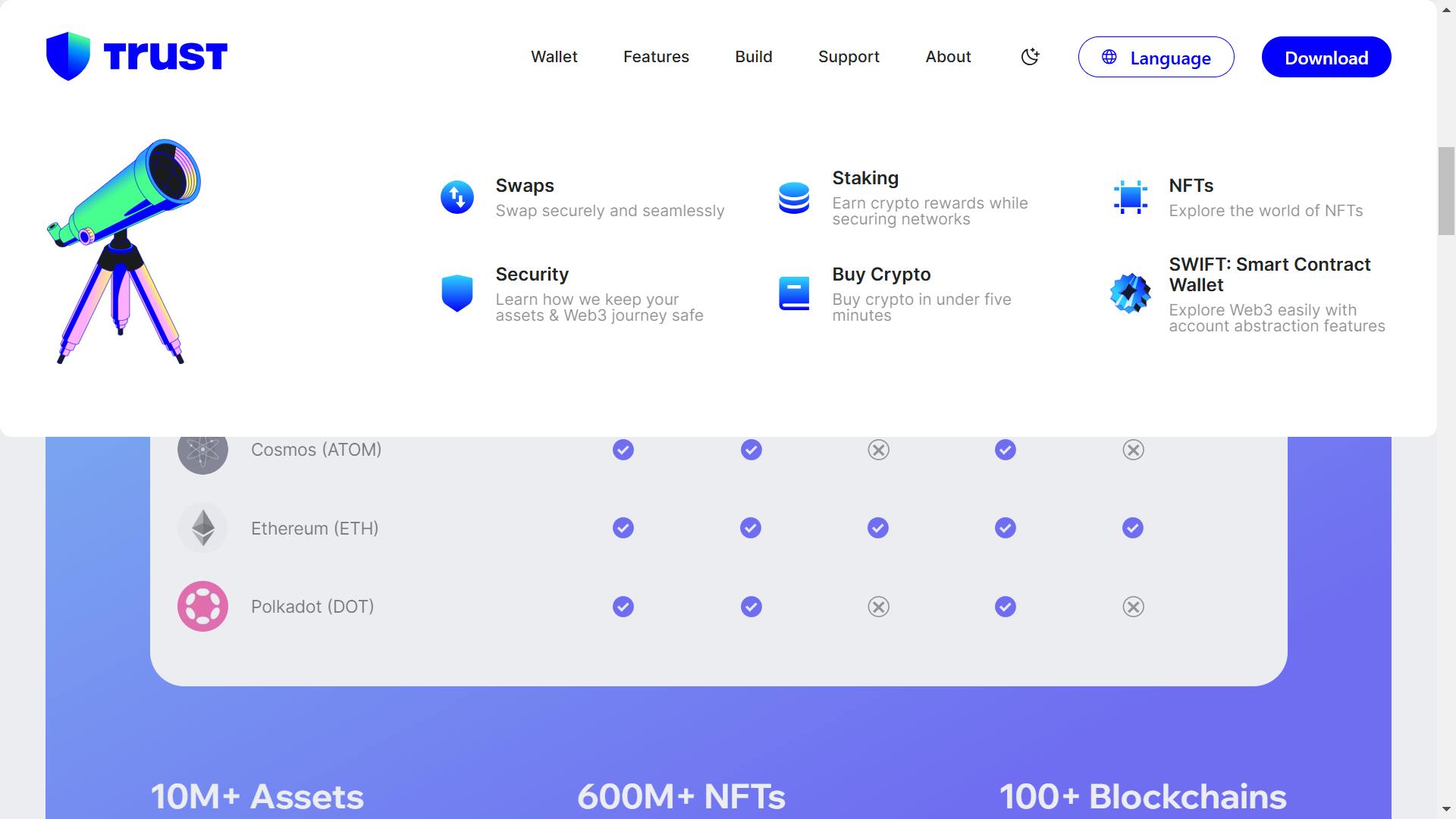Click the Ethereum ETH checkmark toggle
Screen dimensions: 1456x819
pos(623,528)
